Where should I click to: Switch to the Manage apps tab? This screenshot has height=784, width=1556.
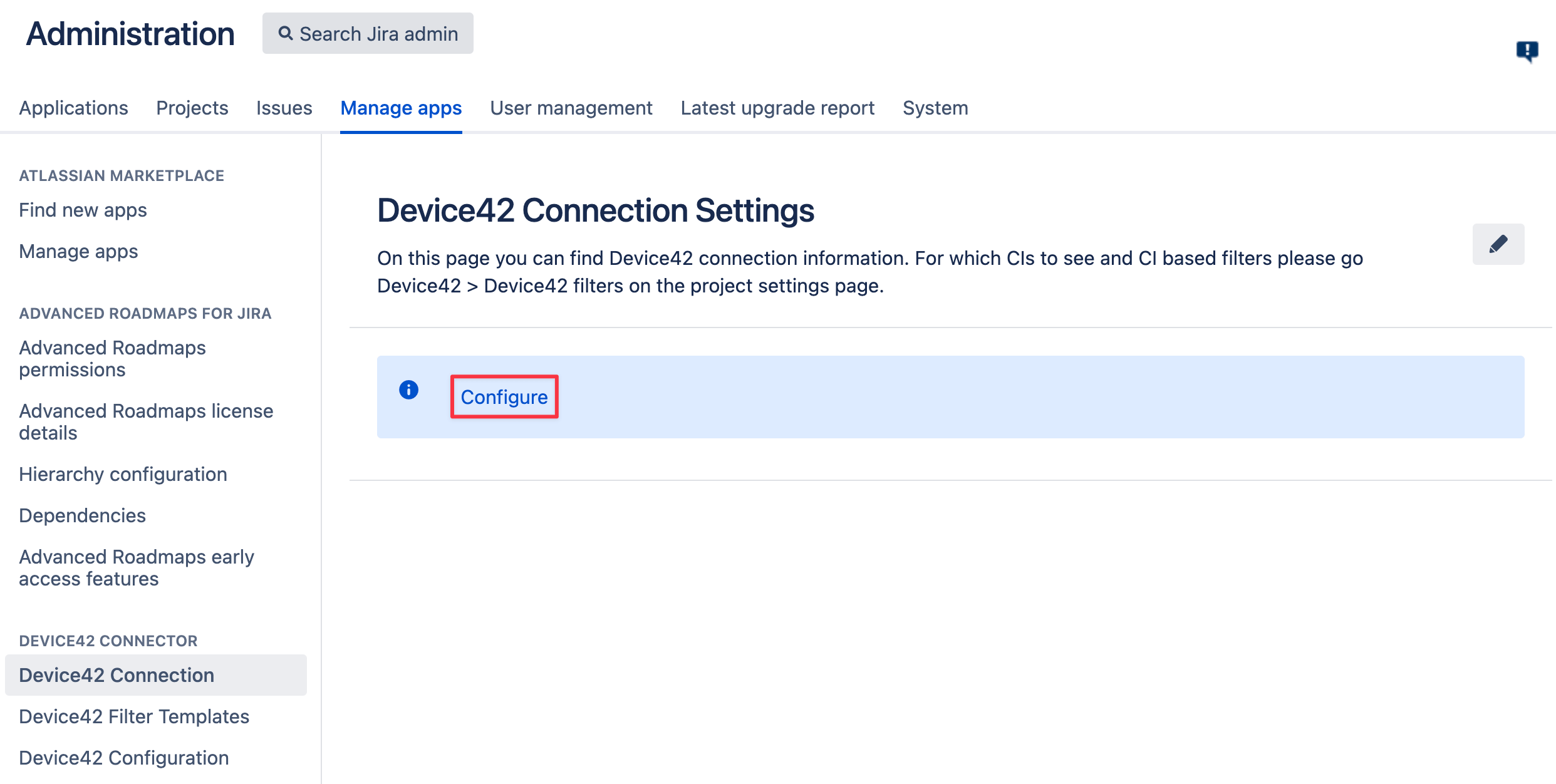pos(401,108)
